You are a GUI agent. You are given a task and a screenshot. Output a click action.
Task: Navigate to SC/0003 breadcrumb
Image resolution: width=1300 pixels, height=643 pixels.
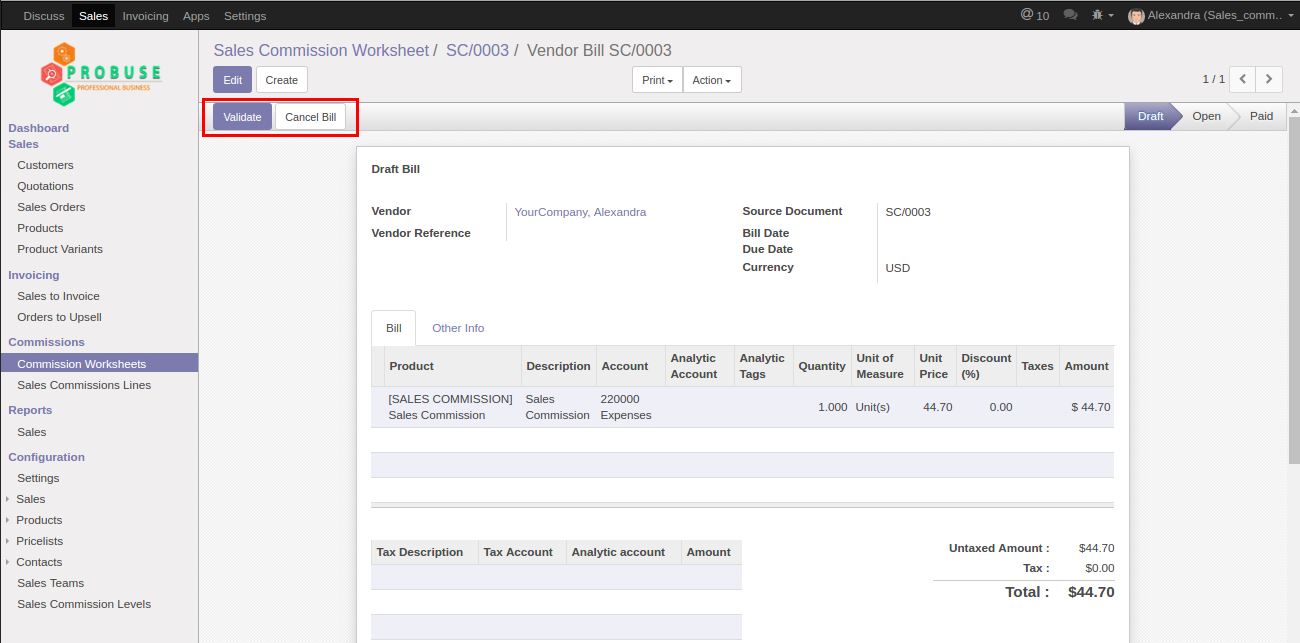pyautogui.click(x=477, y=50)
